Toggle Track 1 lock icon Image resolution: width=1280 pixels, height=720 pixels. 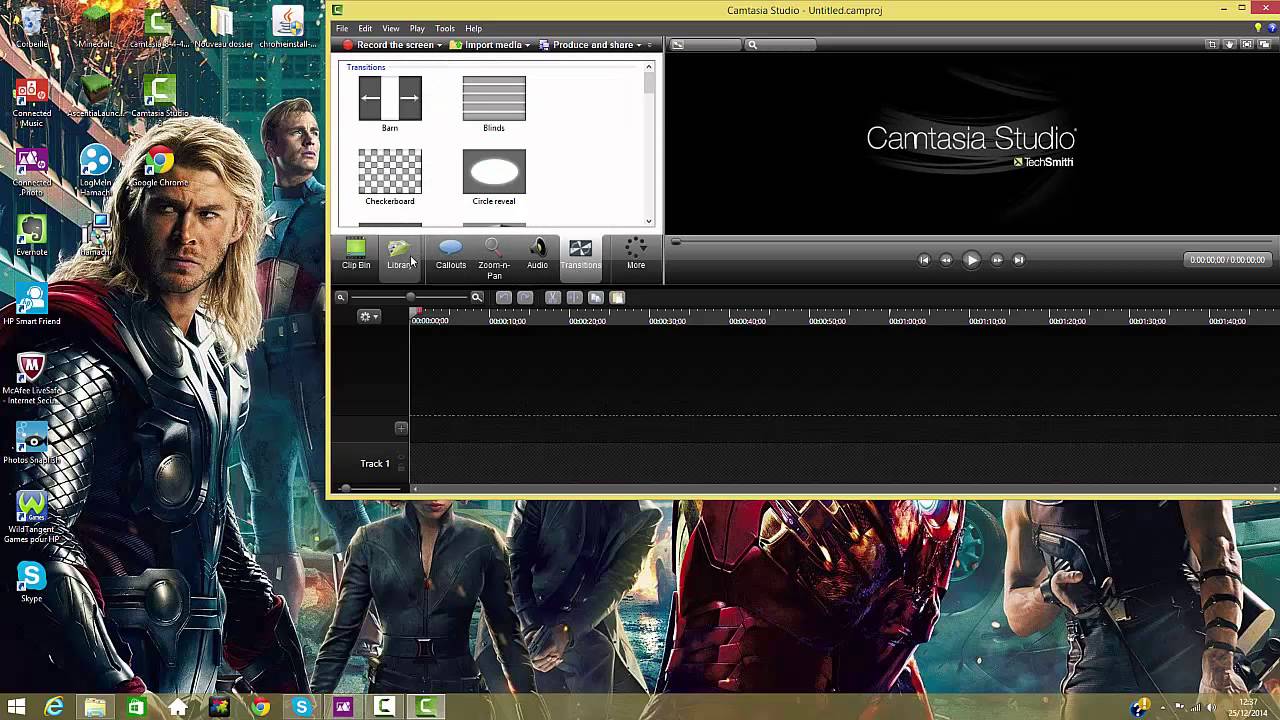coord(401,468)
